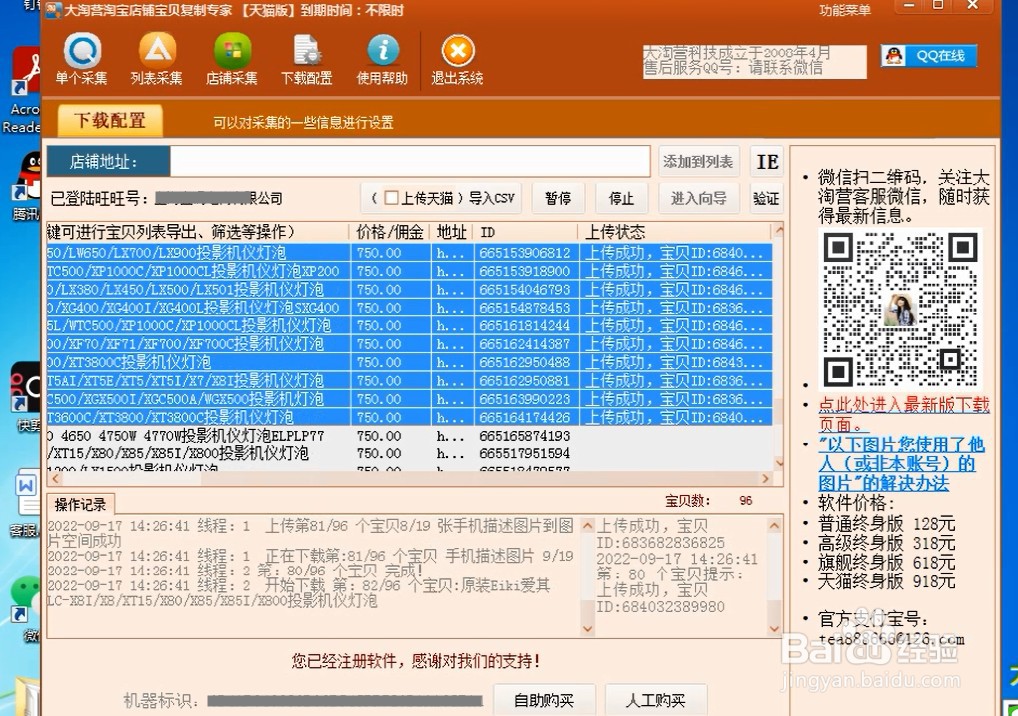The image size is (1018, 716).
Task: Click 停止 button
Action: [621, 198]
